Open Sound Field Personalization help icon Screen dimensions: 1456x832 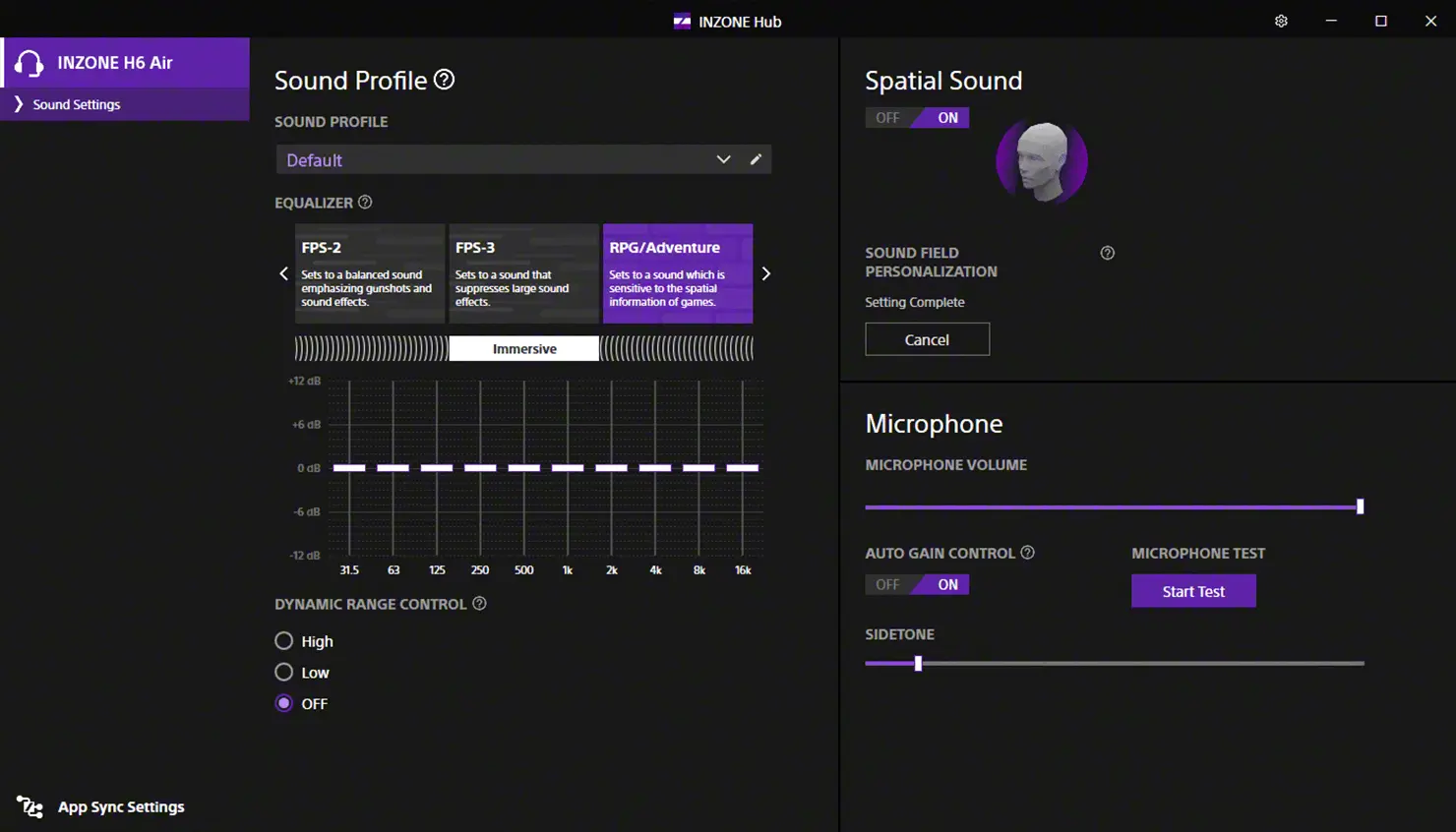click(x=1107, y=253)
